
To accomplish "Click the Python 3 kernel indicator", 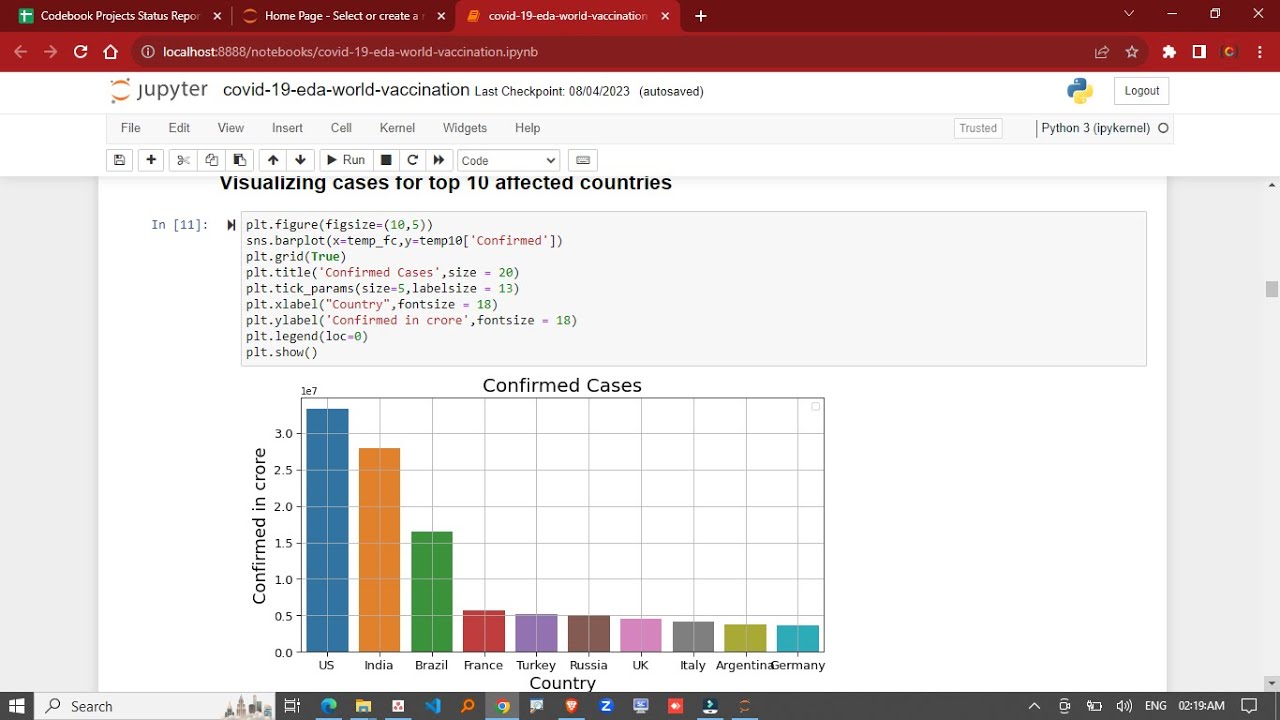I will tap(1096, 128).
